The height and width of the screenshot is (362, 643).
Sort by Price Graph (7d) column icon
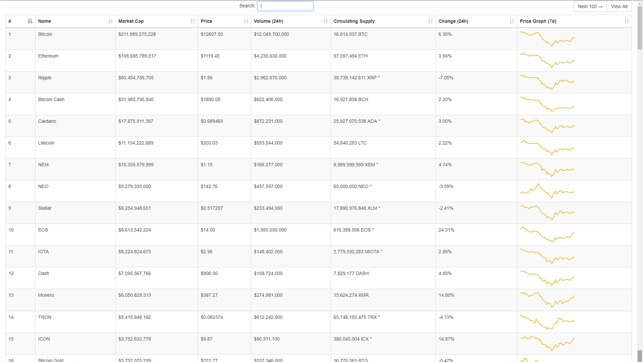(x=626, y=21)
